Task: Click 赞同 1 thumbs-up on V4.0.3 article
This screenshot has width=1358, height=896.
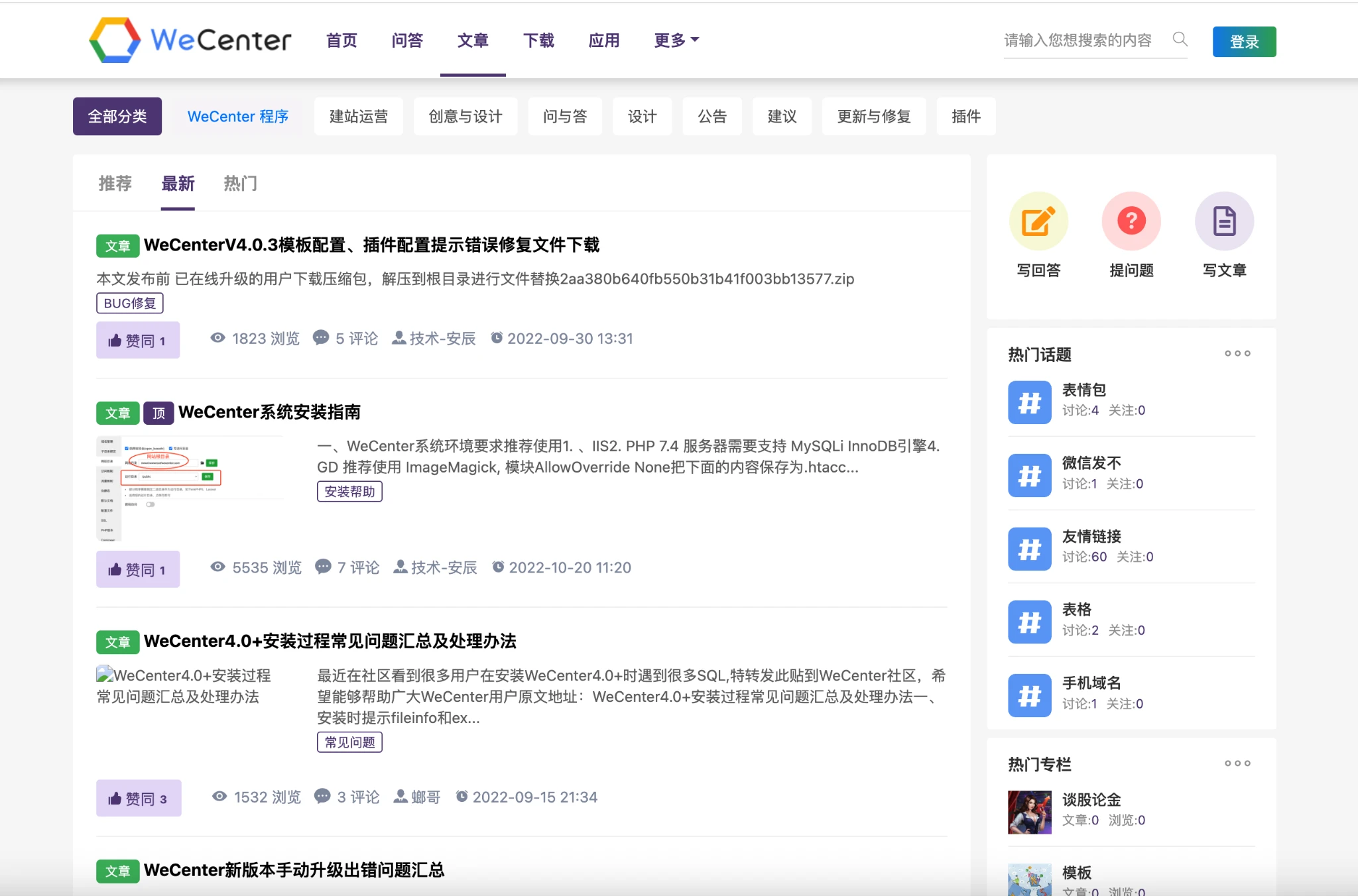Action: pos(138,340)
